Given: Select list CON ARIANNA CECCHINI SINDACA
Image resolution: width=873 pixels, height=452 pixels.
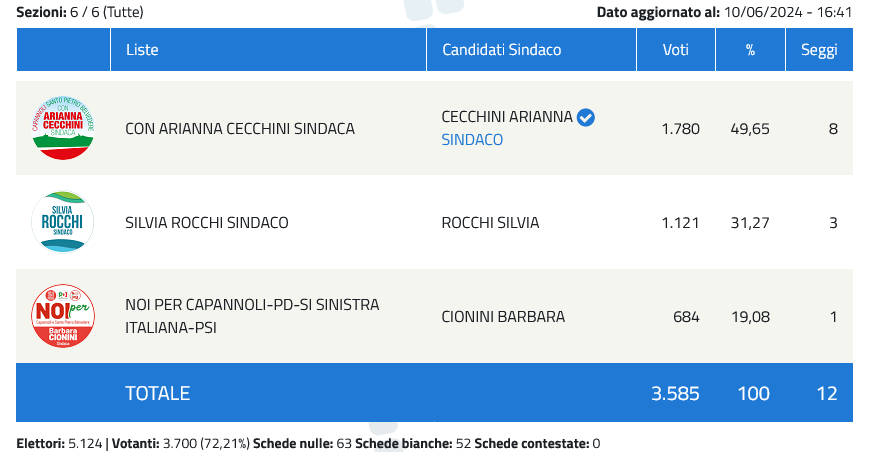Looking at the screenshot, I should pos(240,129).
